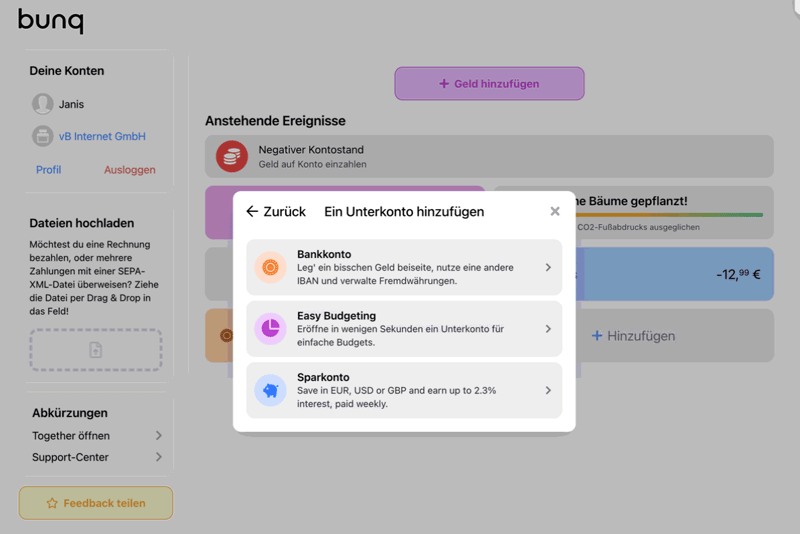Viewport: 800px width, 534px height.
Task: Expand Easy Budgeting chevron arrow
Action: tap(548, 329)
